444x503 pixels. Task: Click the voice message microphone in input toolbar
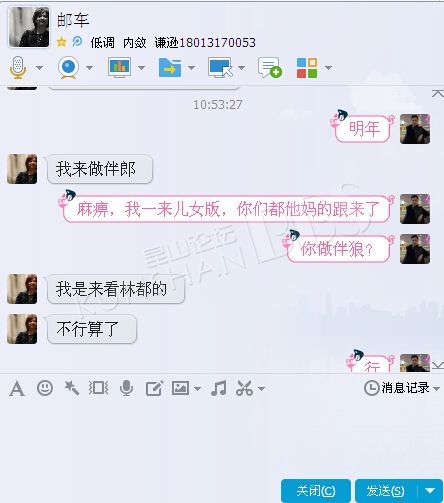(x=126, y=388)
